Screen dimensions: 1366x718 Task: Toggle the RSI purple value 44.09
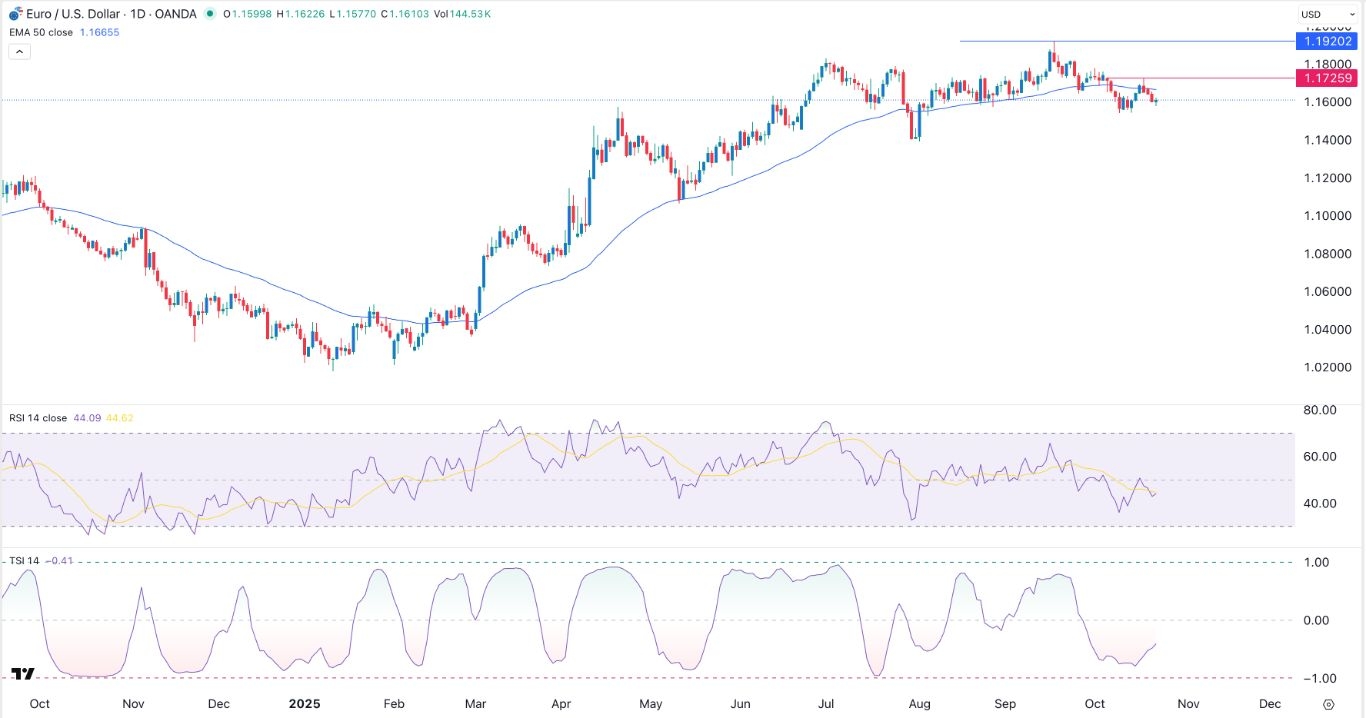point(88,417)
